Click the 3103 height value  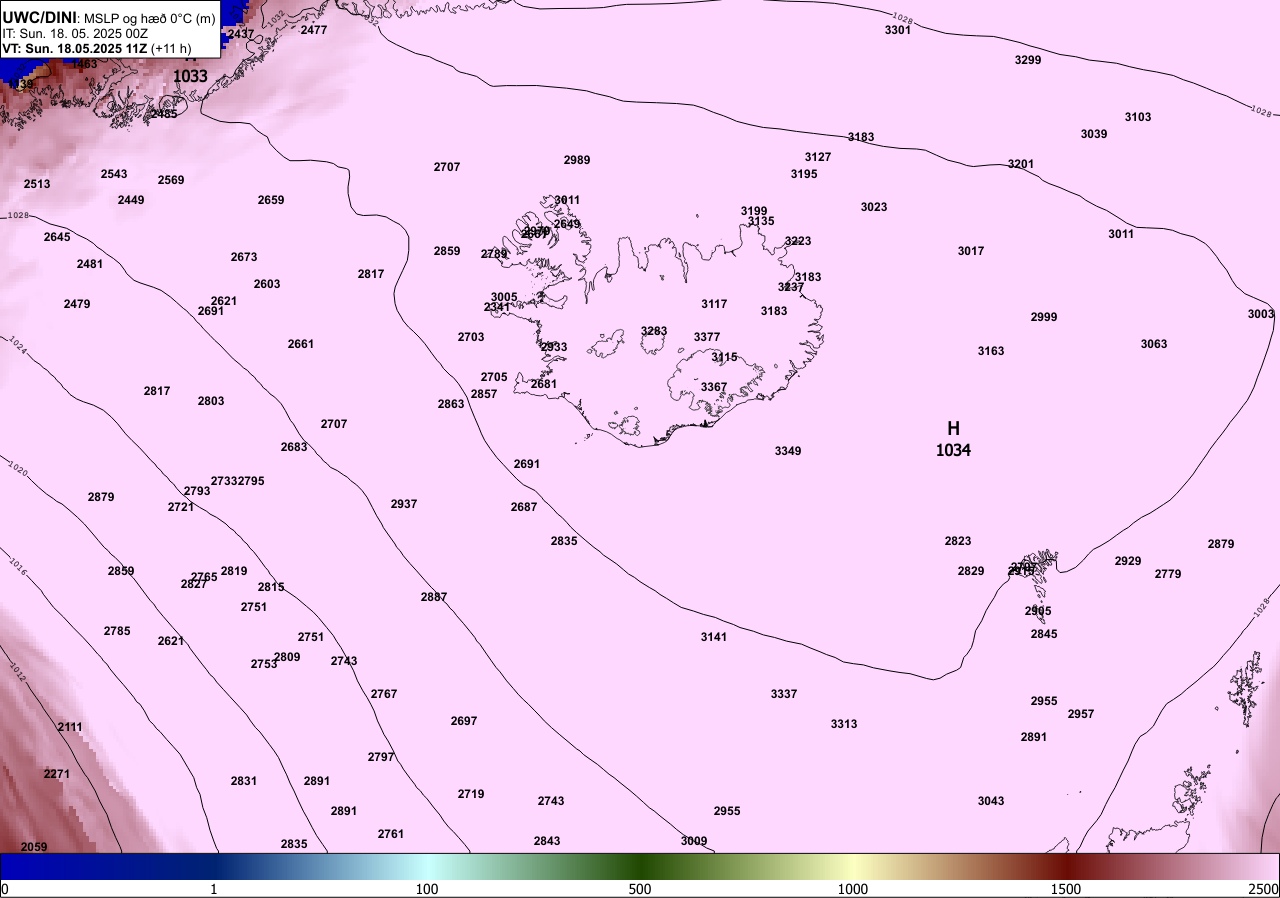(x=1138, y=117)
